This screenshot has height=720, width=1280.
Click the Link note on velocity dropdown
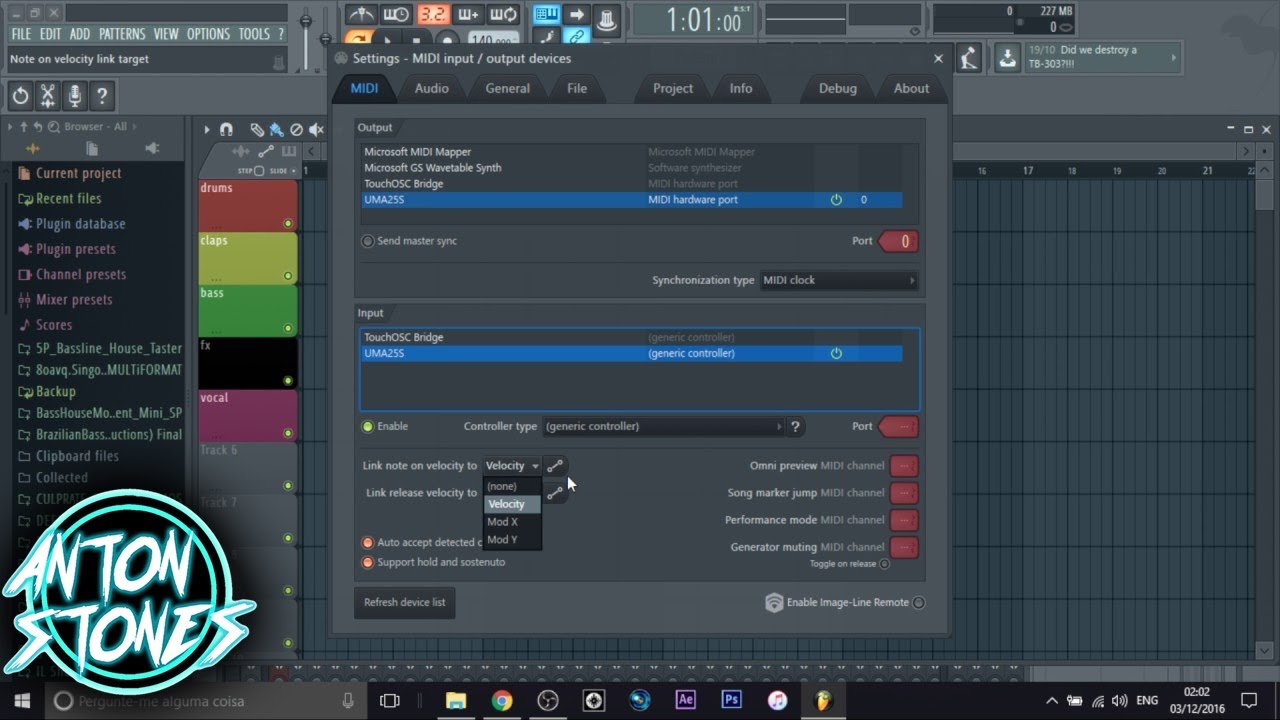512,465
